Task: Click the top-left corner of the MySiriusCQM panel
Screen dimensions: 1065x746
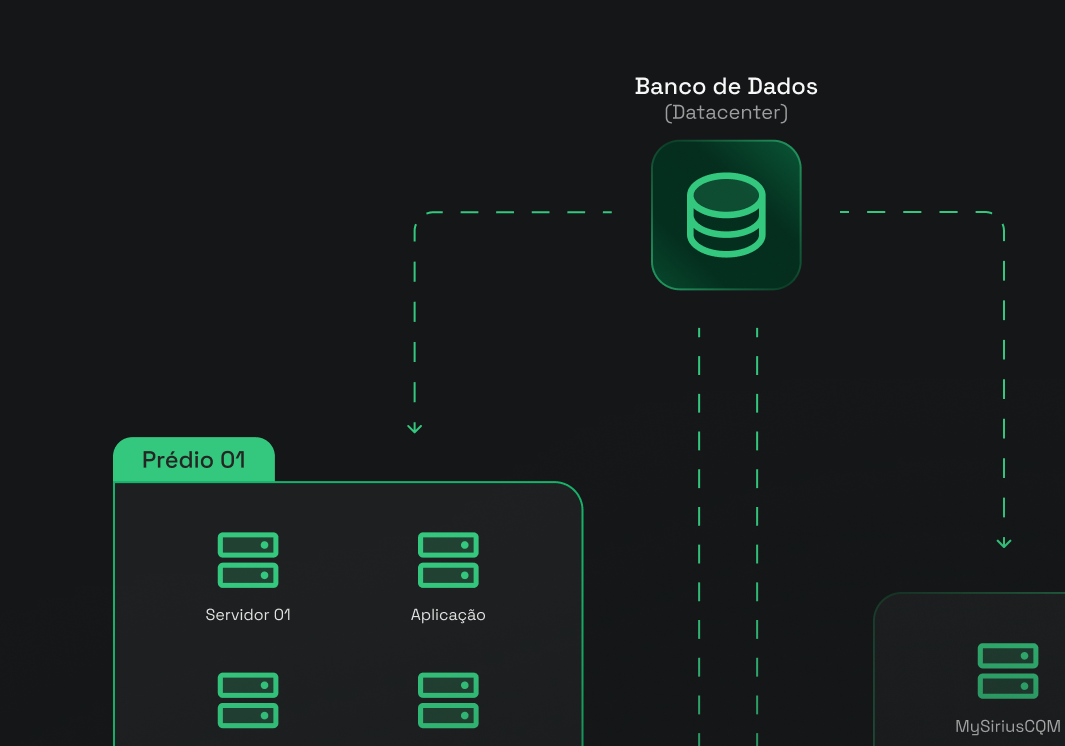Action: pos(880,600)
